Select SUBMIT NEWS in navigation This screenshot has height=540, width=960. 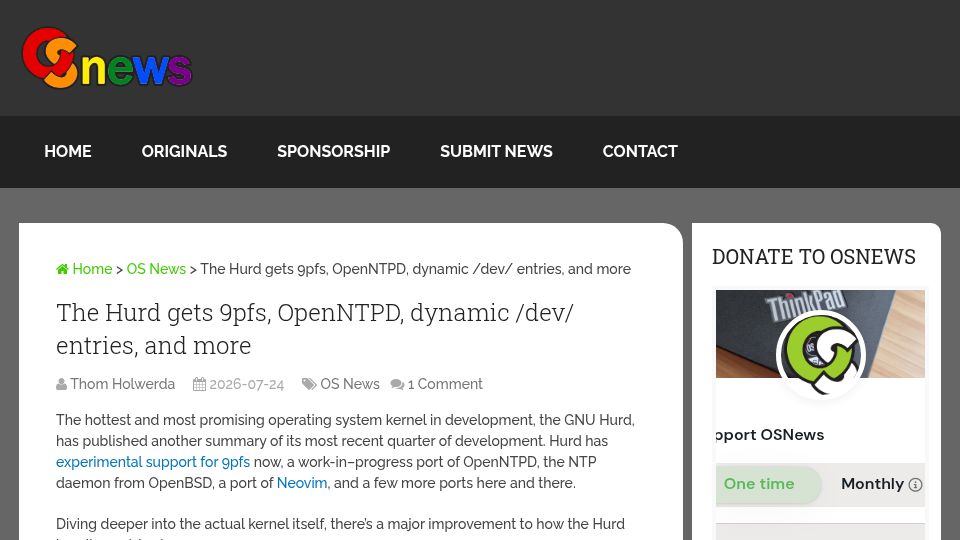click(496, 151)
